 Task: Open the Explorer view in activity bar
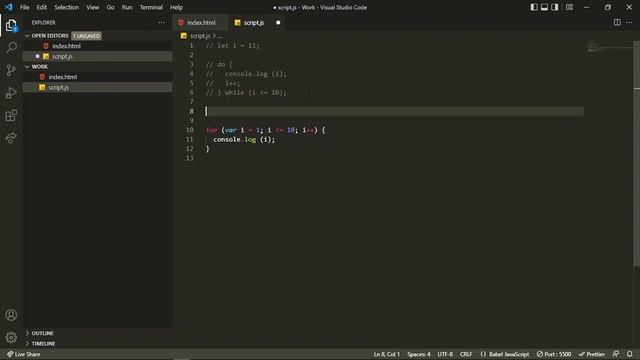pyautogui.click(x=11, y=26)
